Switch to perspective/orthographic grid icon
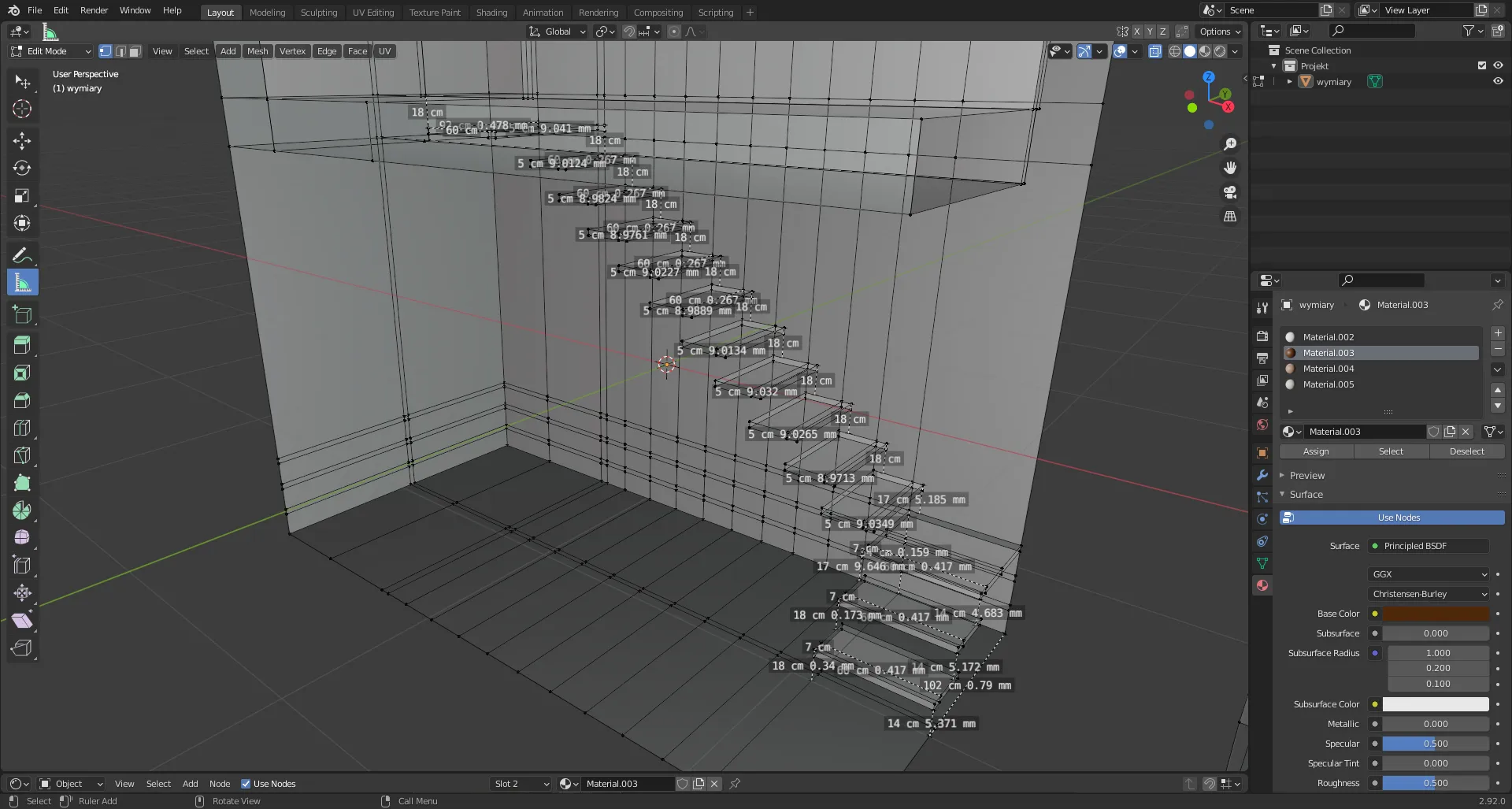Image resolution: width=1512 pixels, height=809 pixels. pos(1230,217)
